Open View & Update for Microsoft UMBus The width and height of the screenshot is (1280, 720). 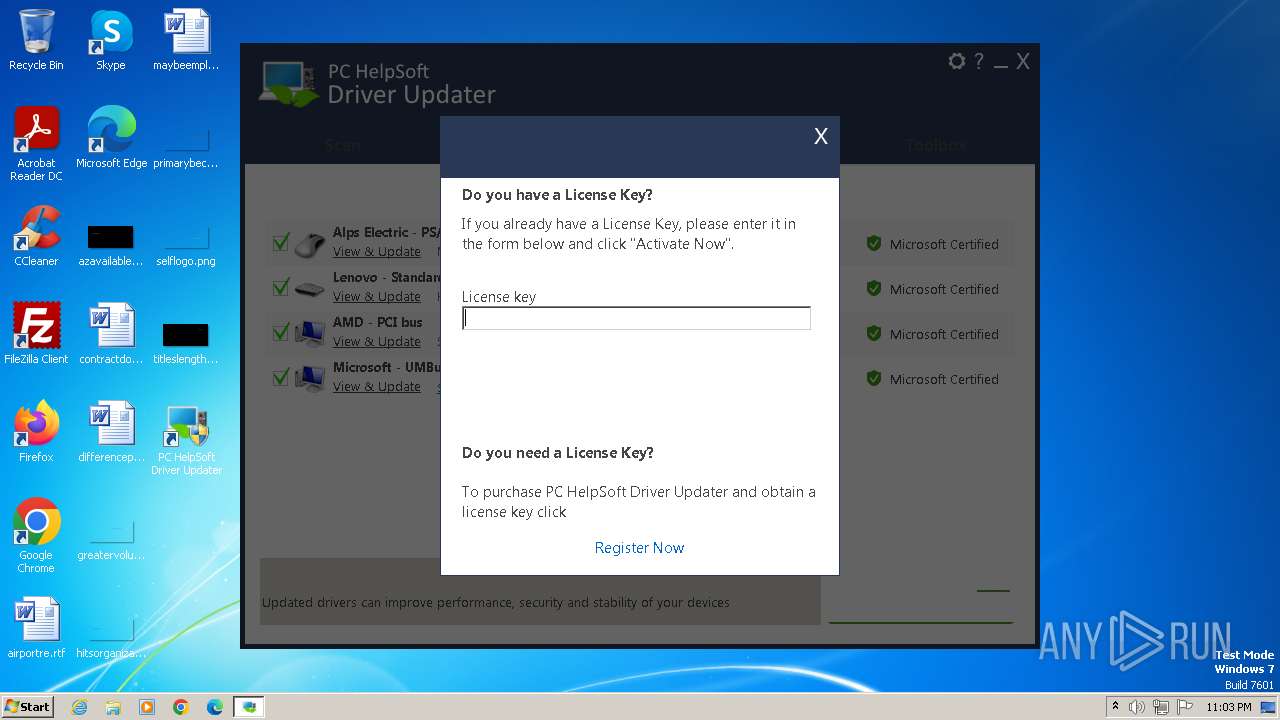click(377, 387)
